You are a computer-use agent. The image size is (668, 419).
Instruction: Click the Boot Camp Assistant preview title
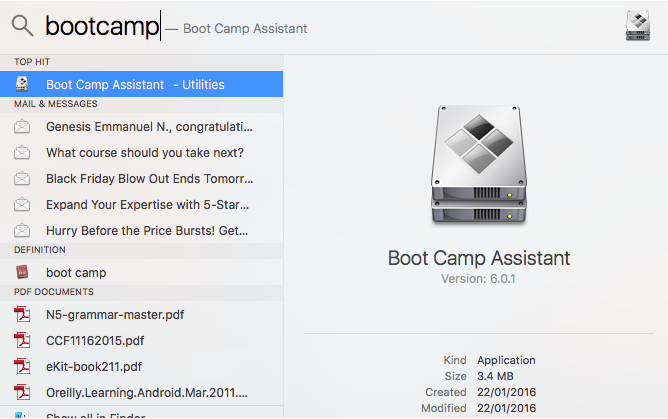[x=479, y=258]
